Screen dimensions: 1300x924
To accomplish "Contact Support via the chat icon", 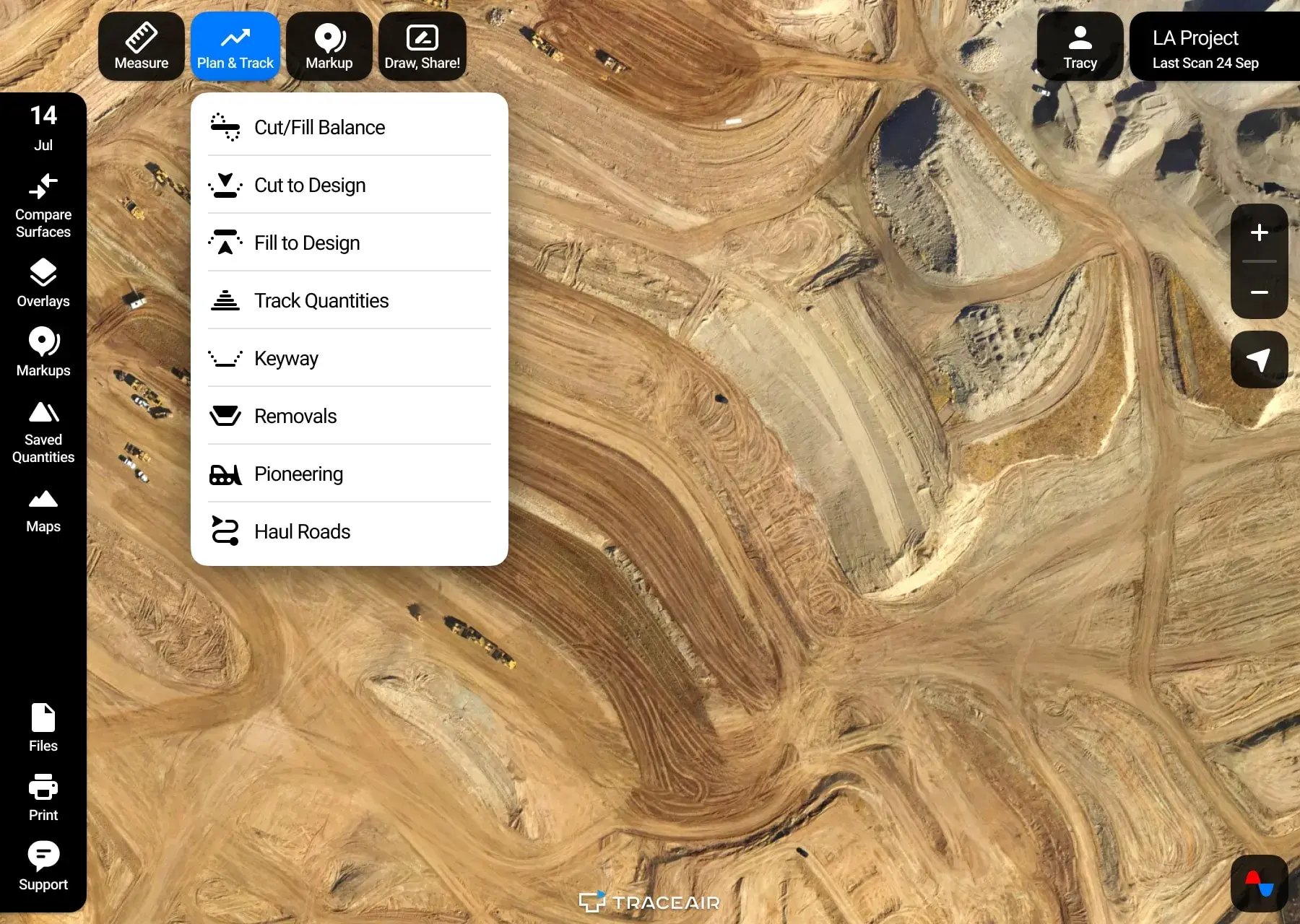I will click(43, 864).
